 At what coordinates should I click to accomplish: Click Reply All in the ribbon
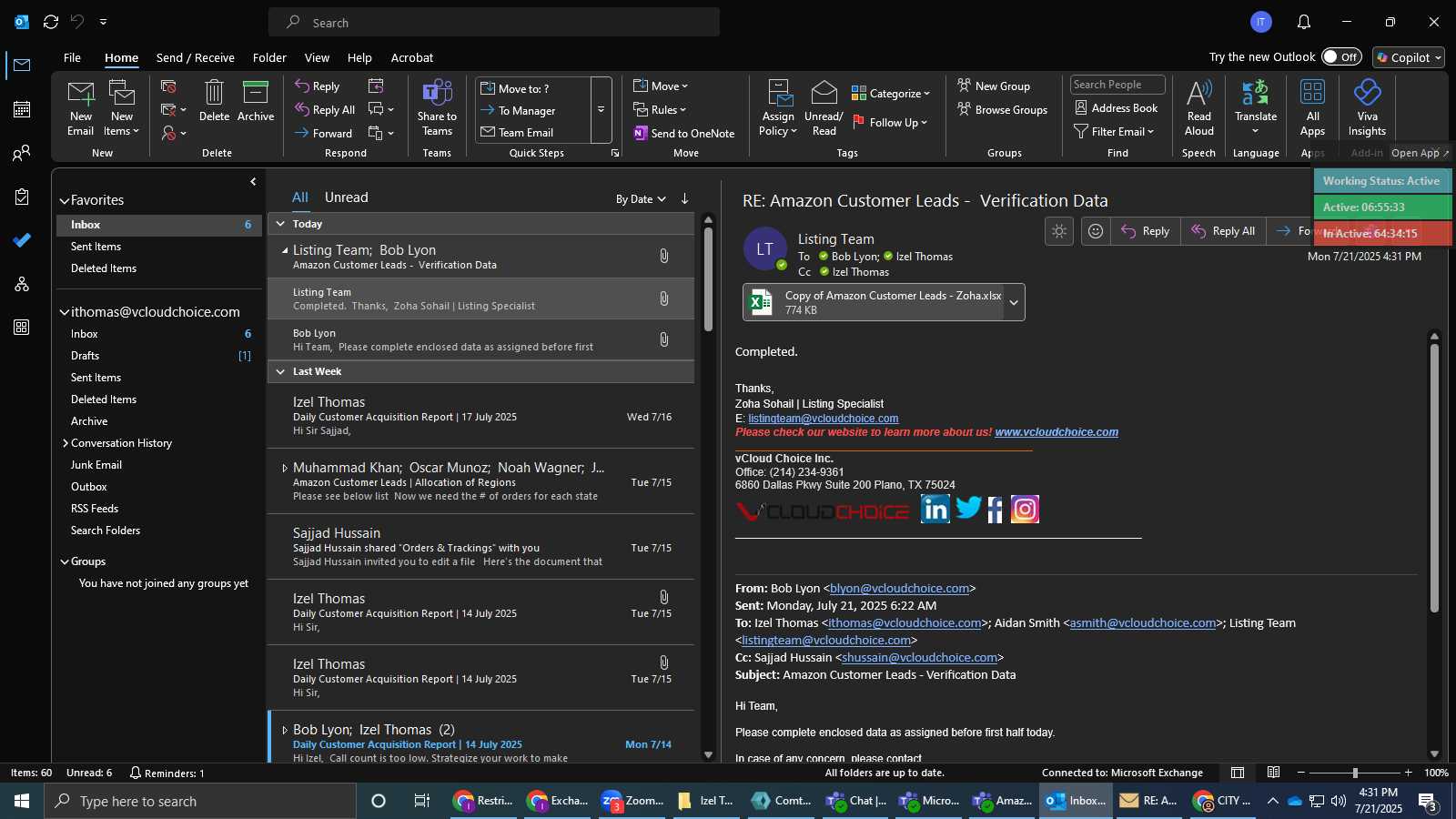coord(325,110)
